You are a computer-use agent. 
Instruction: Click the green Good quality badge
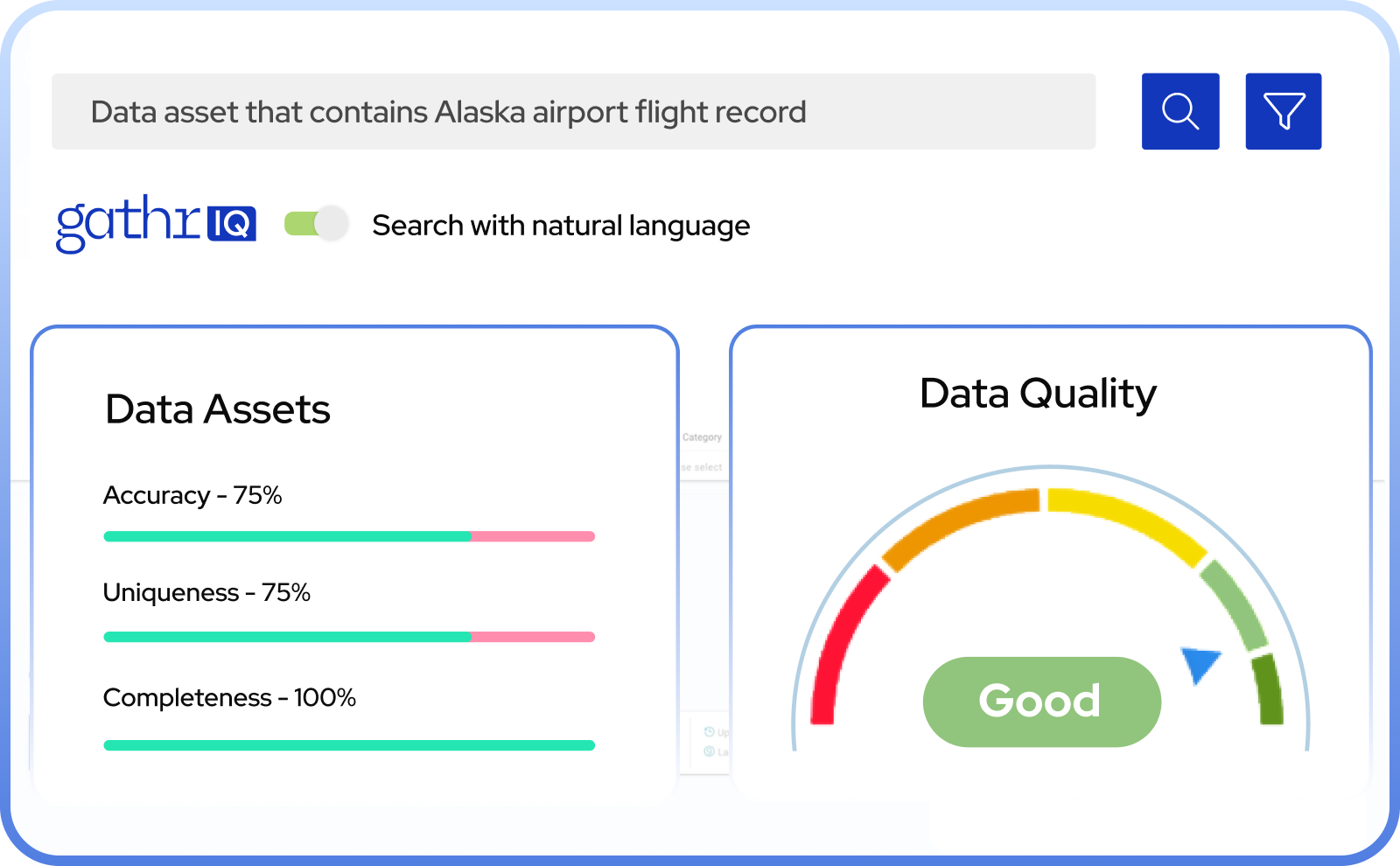click(x=1041, y=702)
